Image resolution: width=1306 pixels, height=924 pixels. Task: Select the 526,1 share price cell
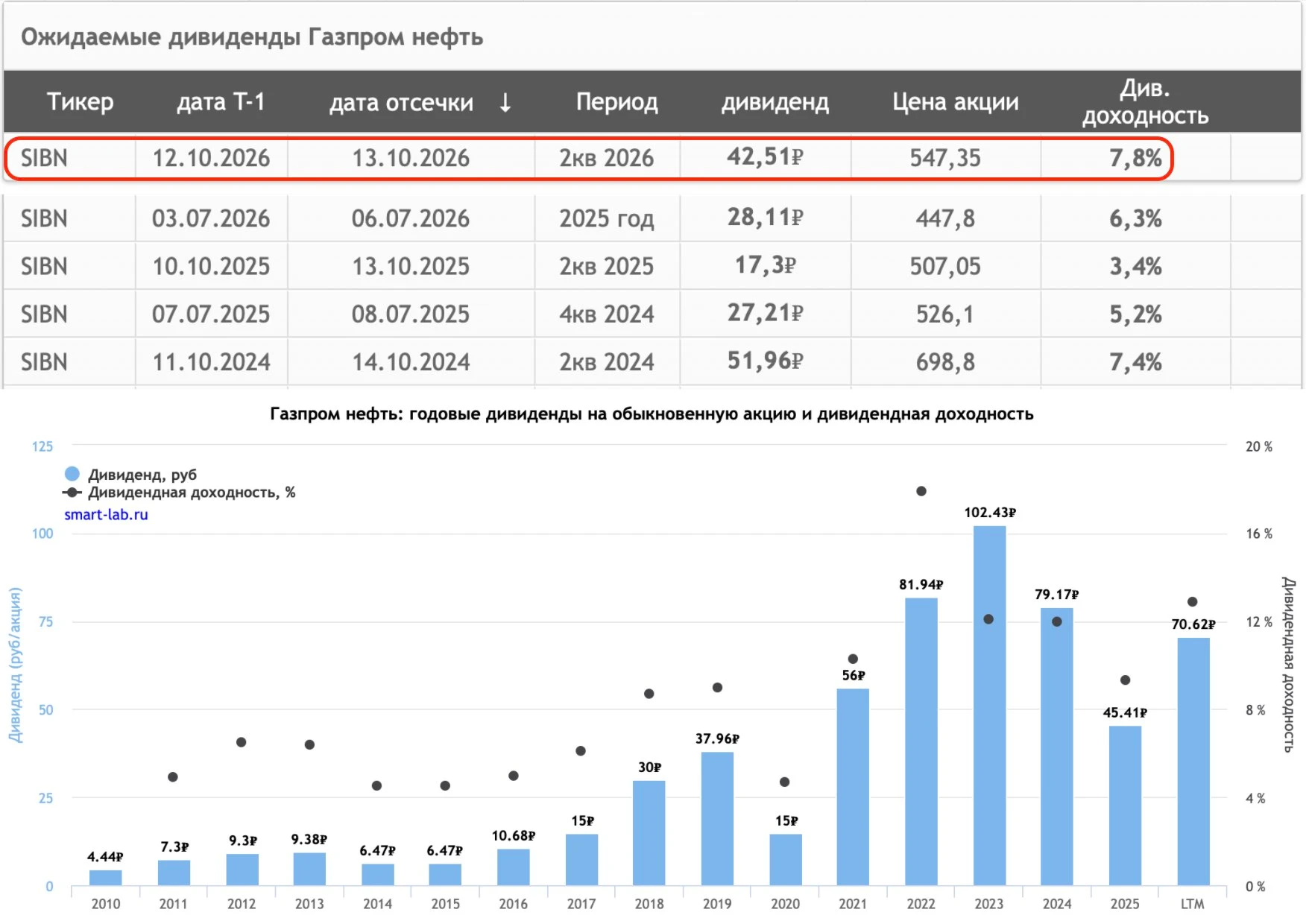click(x=945, y=314)
